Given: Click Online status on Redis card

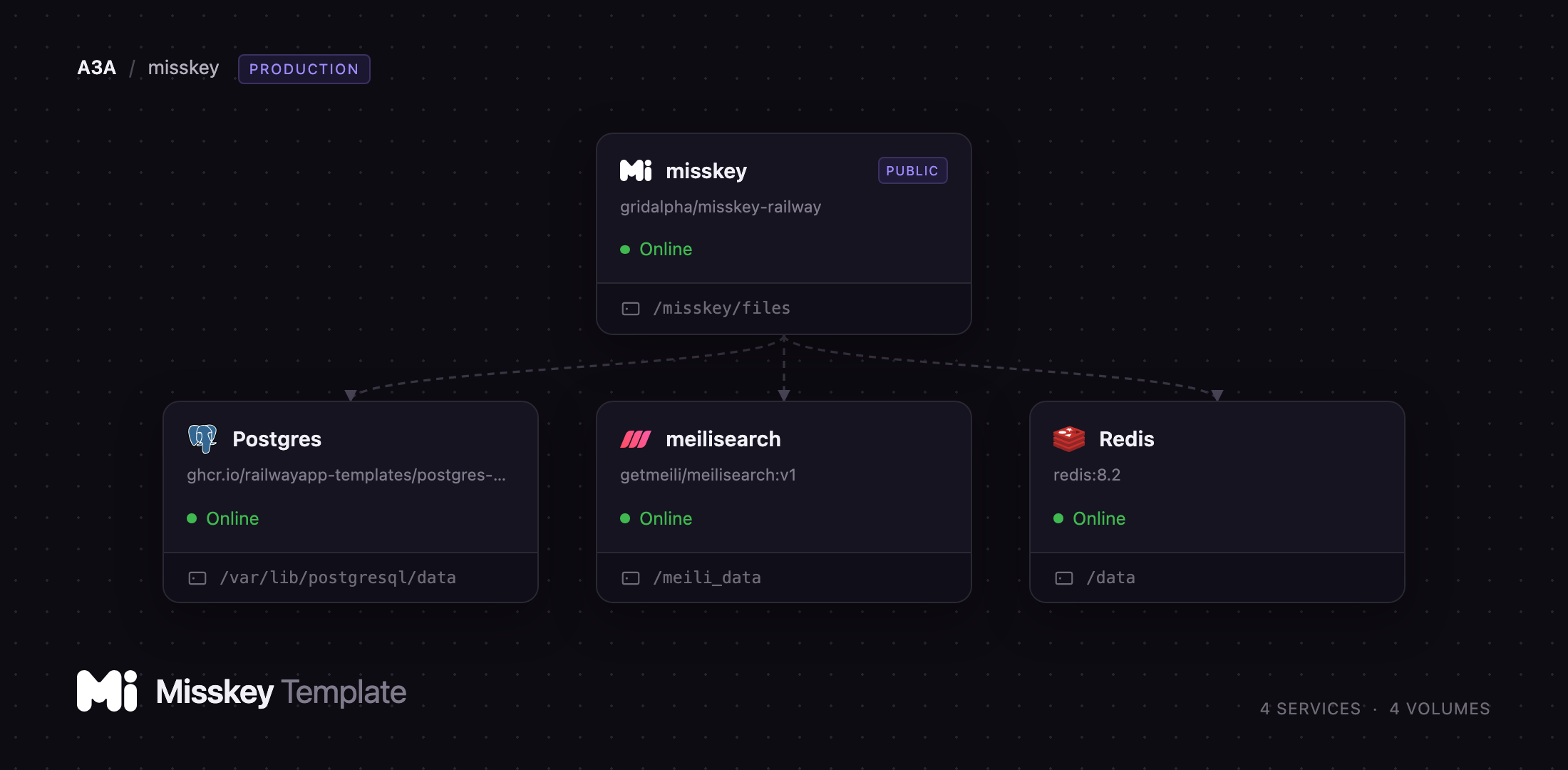Looking at the screenshot, I should coord(1099,518).
